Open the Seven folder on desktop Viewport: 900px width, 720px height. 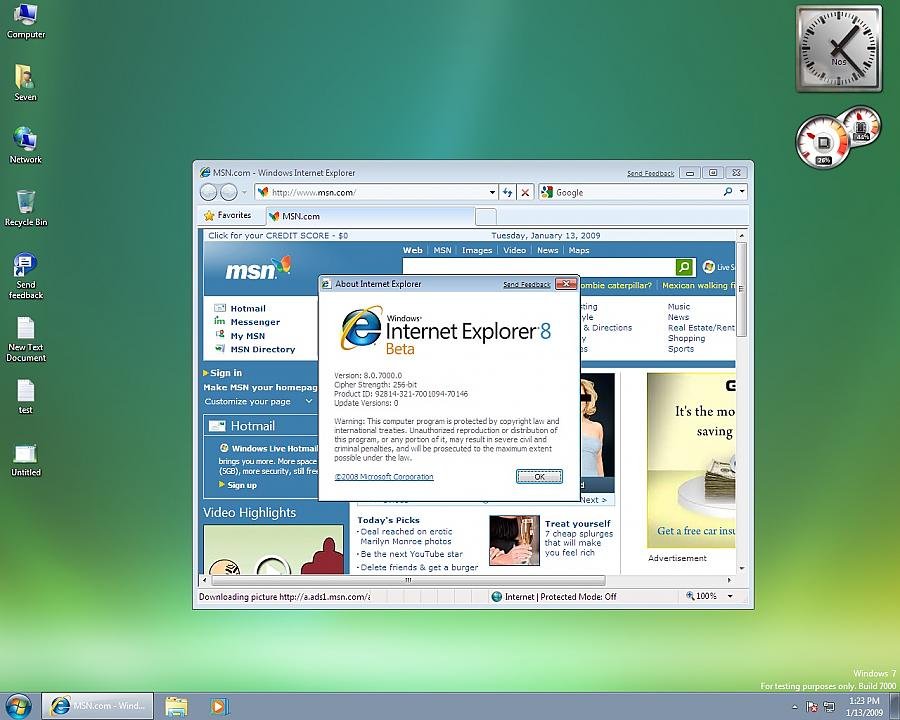pyautogui.click(x=25, y=82)
